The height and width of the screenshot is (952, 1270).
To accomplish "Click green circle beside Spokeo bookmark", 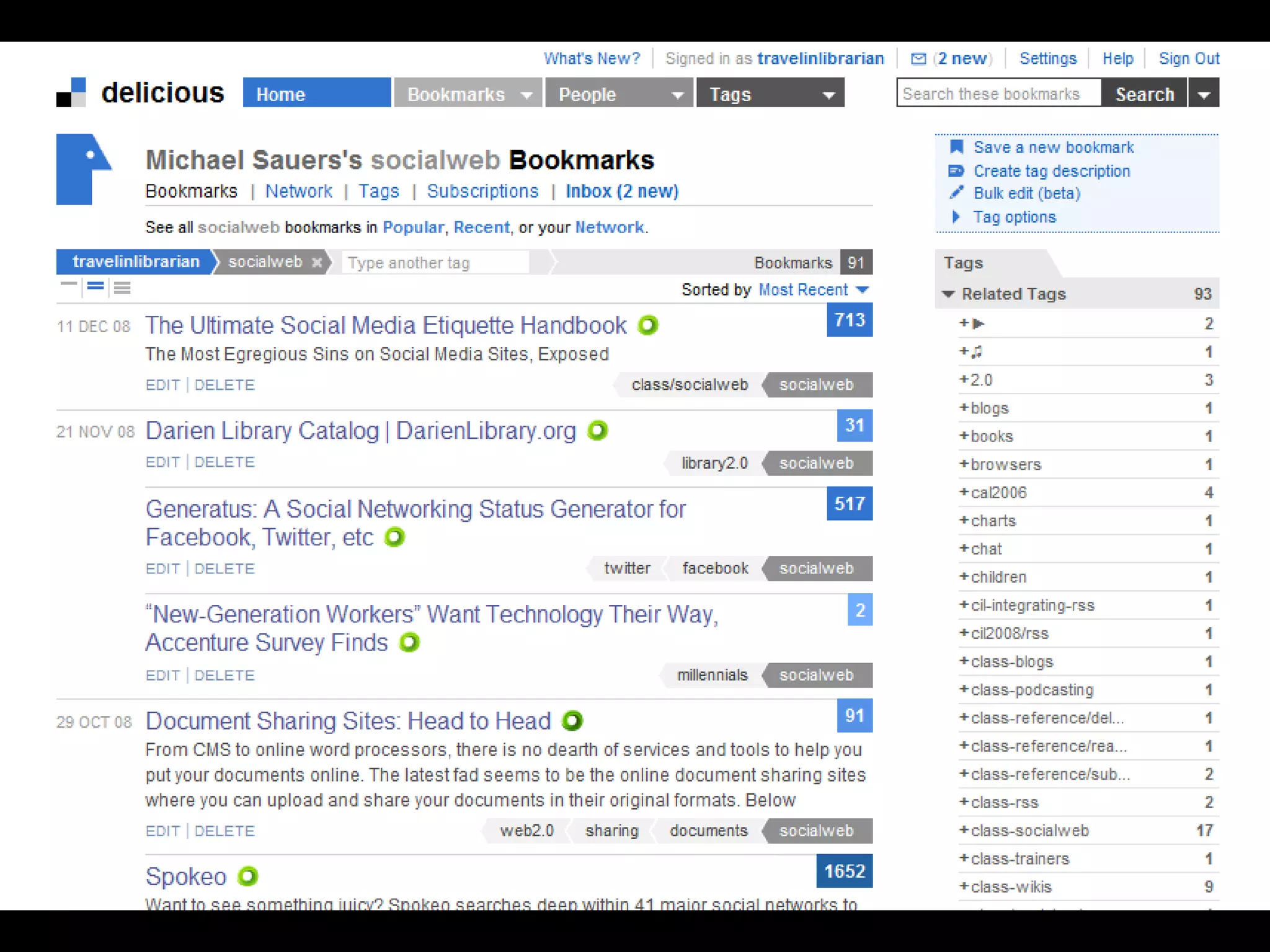I will tap(247, 876).
